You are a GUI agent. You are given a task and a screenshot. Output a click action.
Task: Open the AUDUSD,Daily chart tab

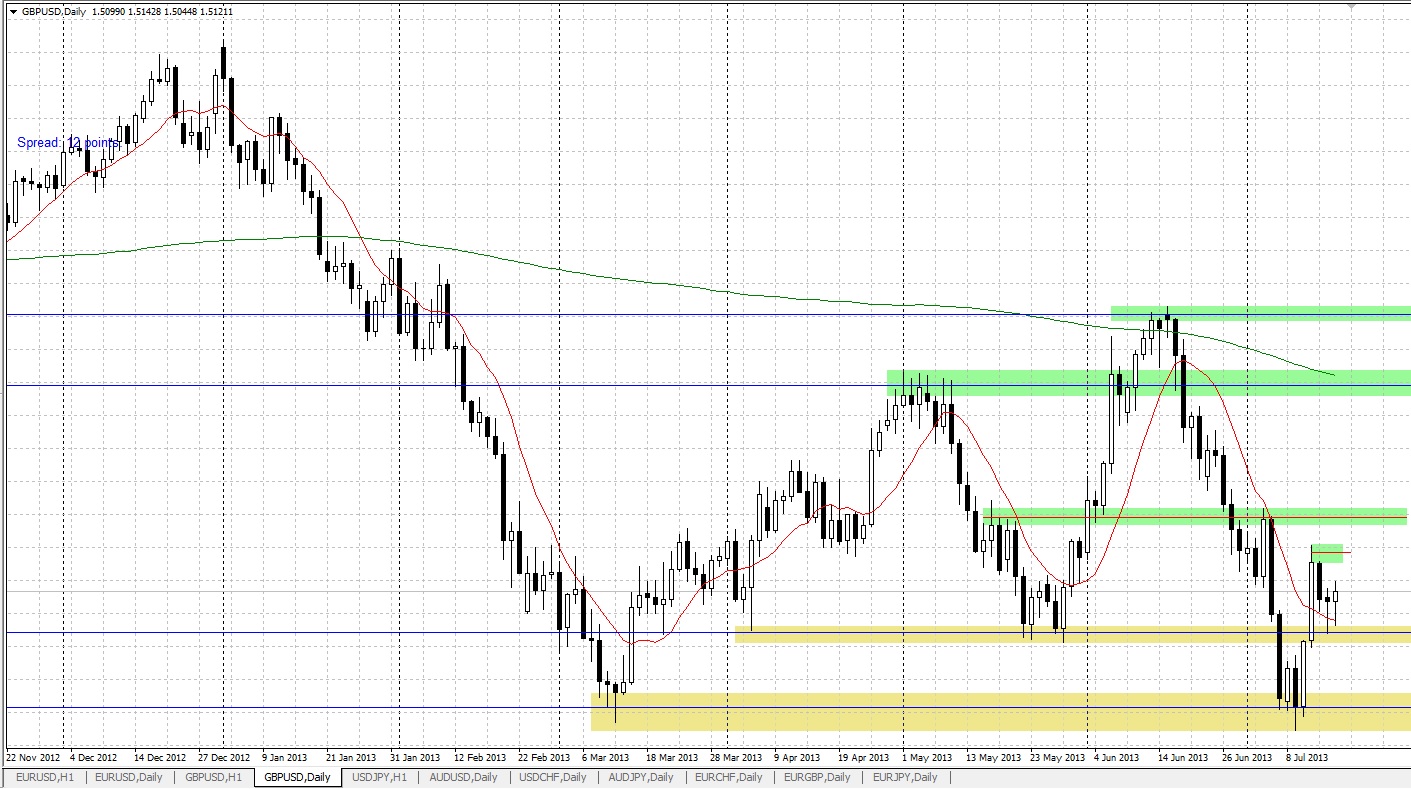tap(463, 777)
